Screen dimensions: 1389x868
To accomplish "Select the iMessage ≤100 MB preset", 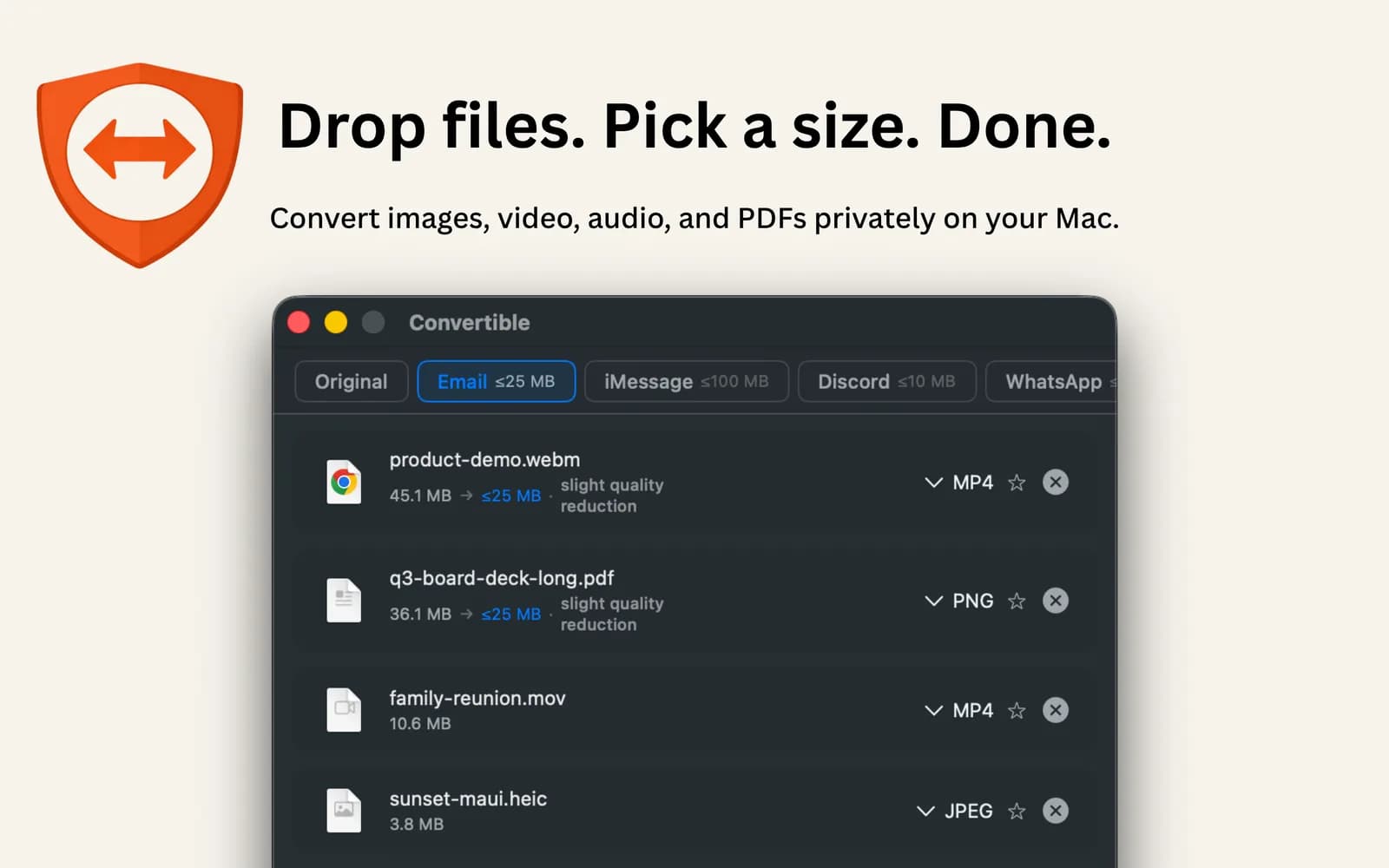I will pyautogui.click(x=687, y=381).
